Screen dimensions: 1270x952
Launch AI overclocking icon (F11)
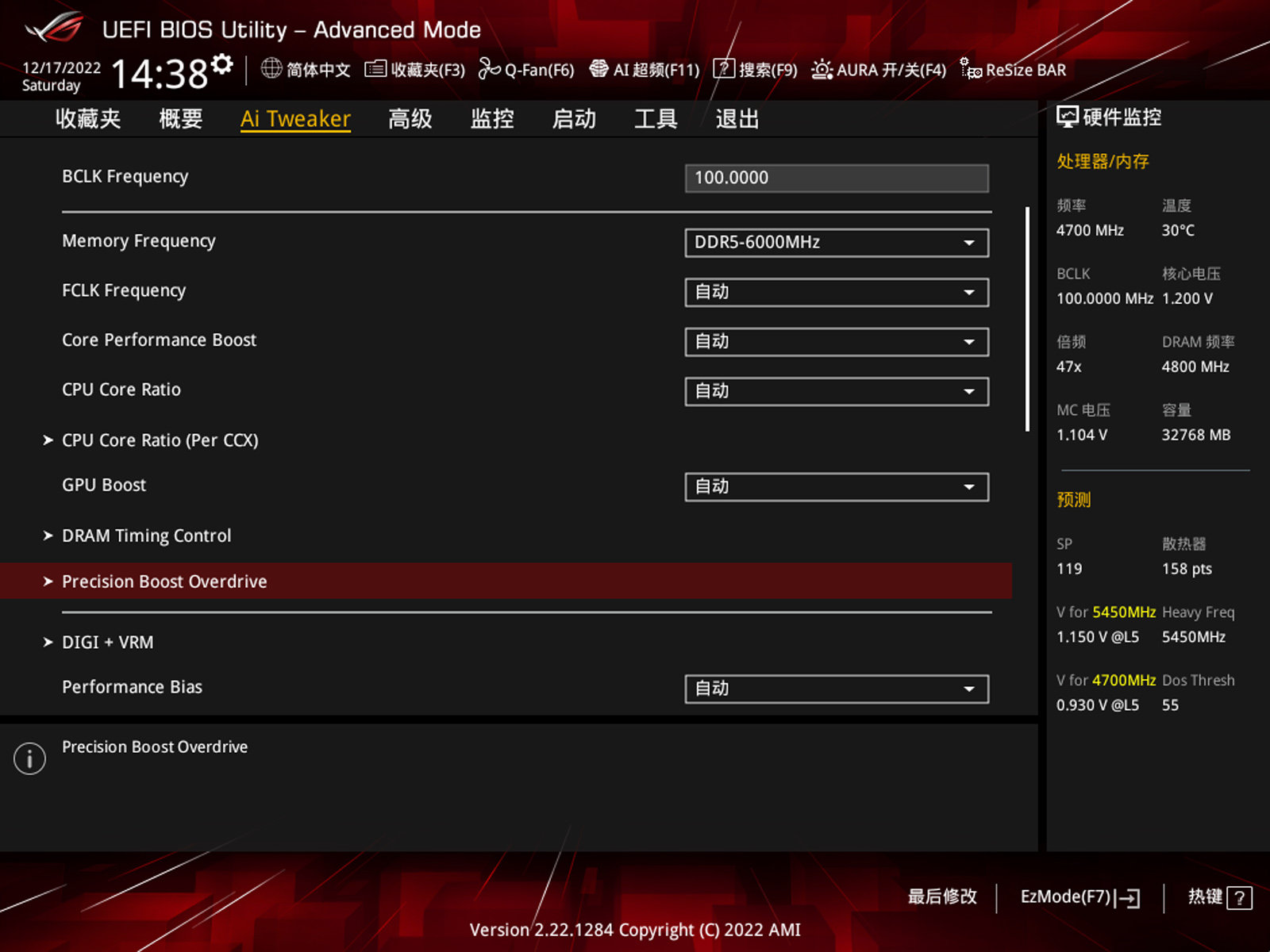[x=598, y=69]
